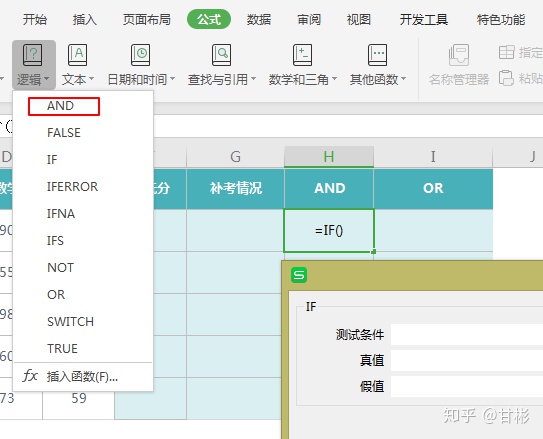Open the 特色功能 tab

501,19
